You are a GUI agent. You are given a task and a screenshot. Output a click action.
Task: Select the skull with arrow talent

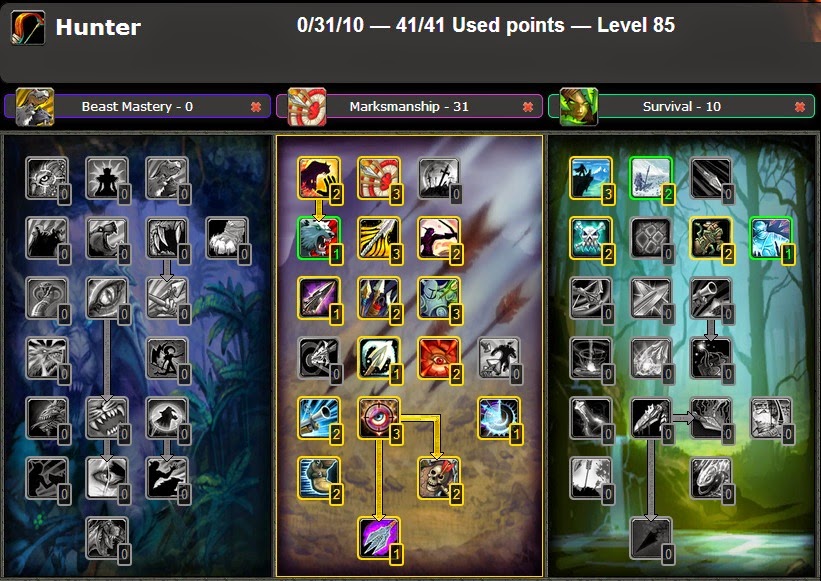point(439,478)
